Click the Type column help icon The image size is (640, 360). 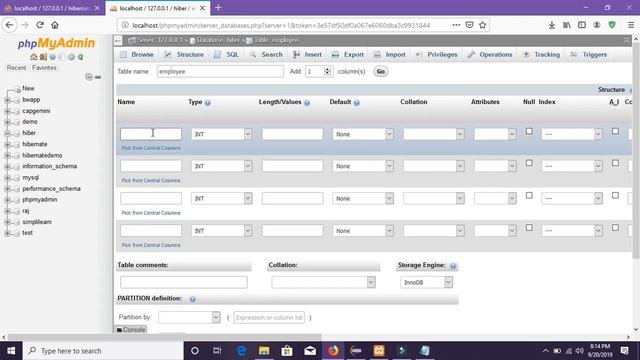pyautogui.click(x=207, y=103)
